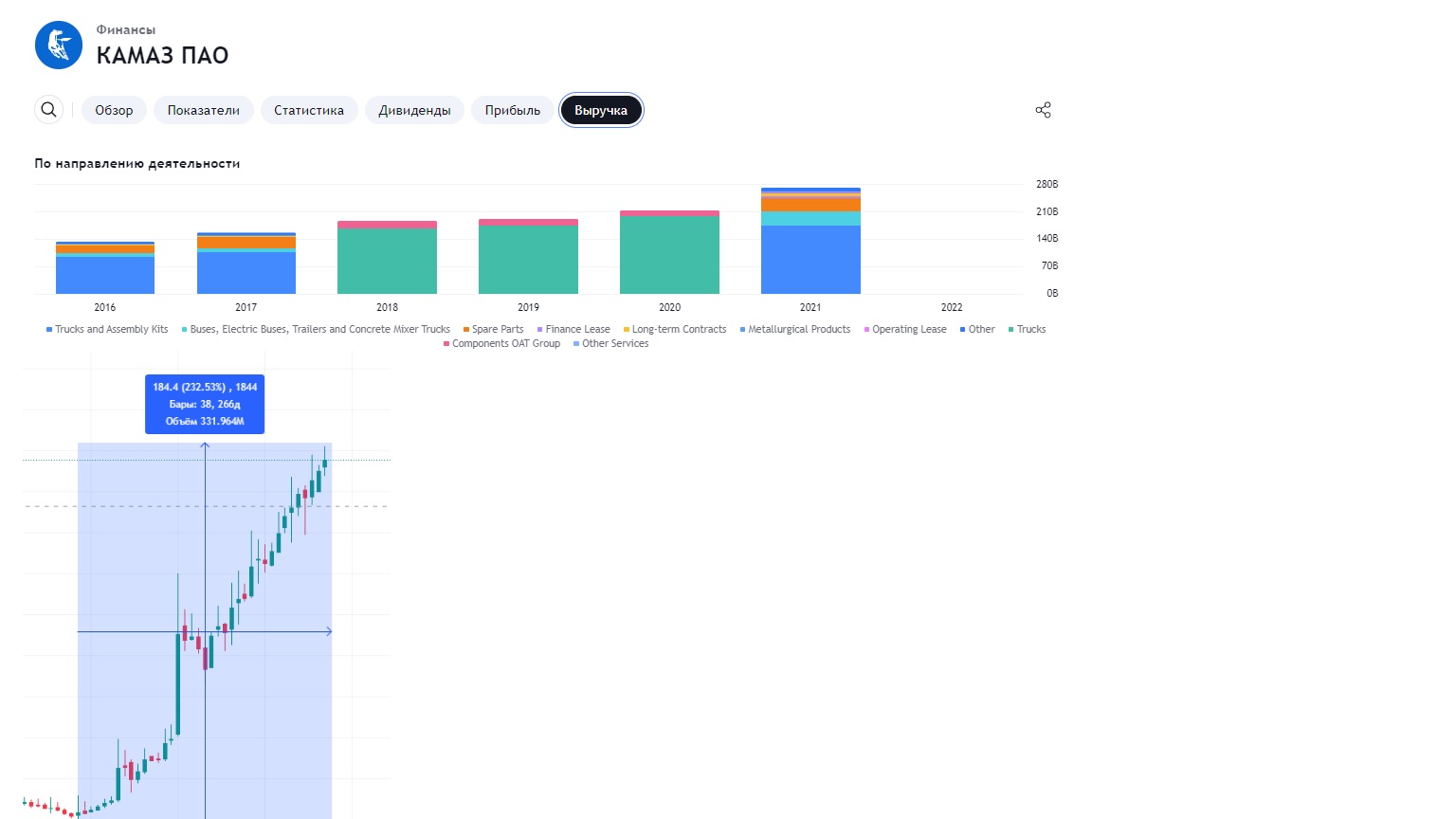Click the 2019 year axis label

[x=528, y=307]
